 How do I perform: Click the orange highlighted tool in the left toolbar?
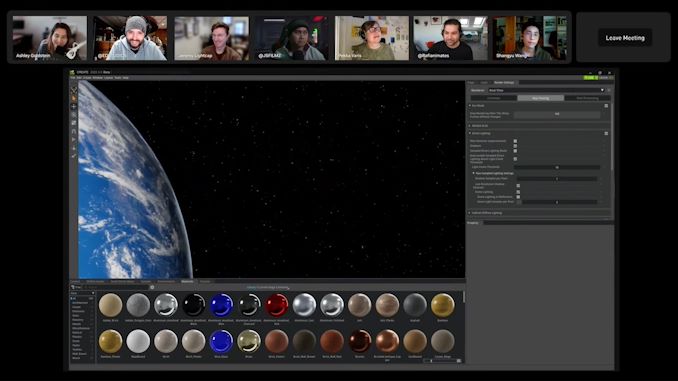[x=74, y=98]
